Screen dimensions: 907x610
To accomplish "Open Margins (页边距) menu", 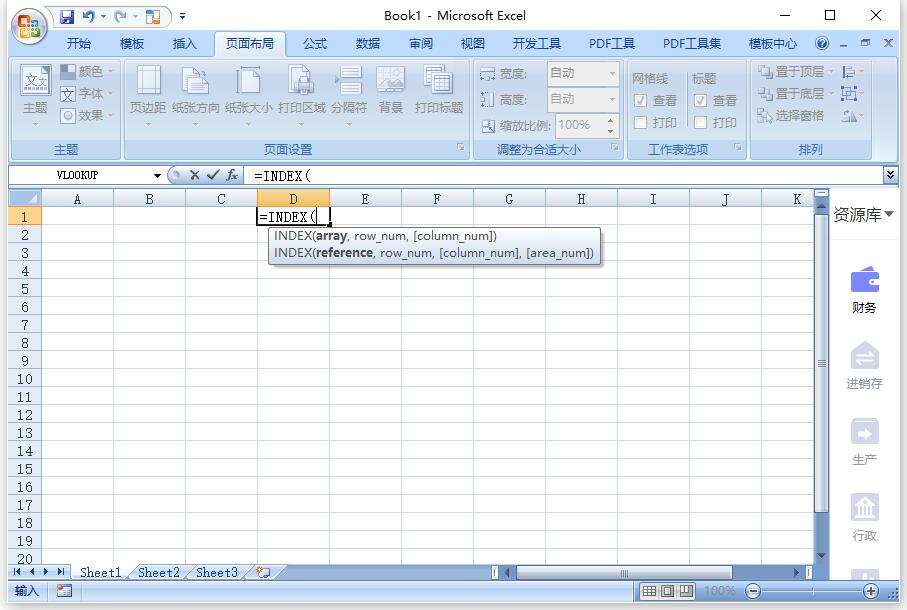I will [x=148, y=96].
